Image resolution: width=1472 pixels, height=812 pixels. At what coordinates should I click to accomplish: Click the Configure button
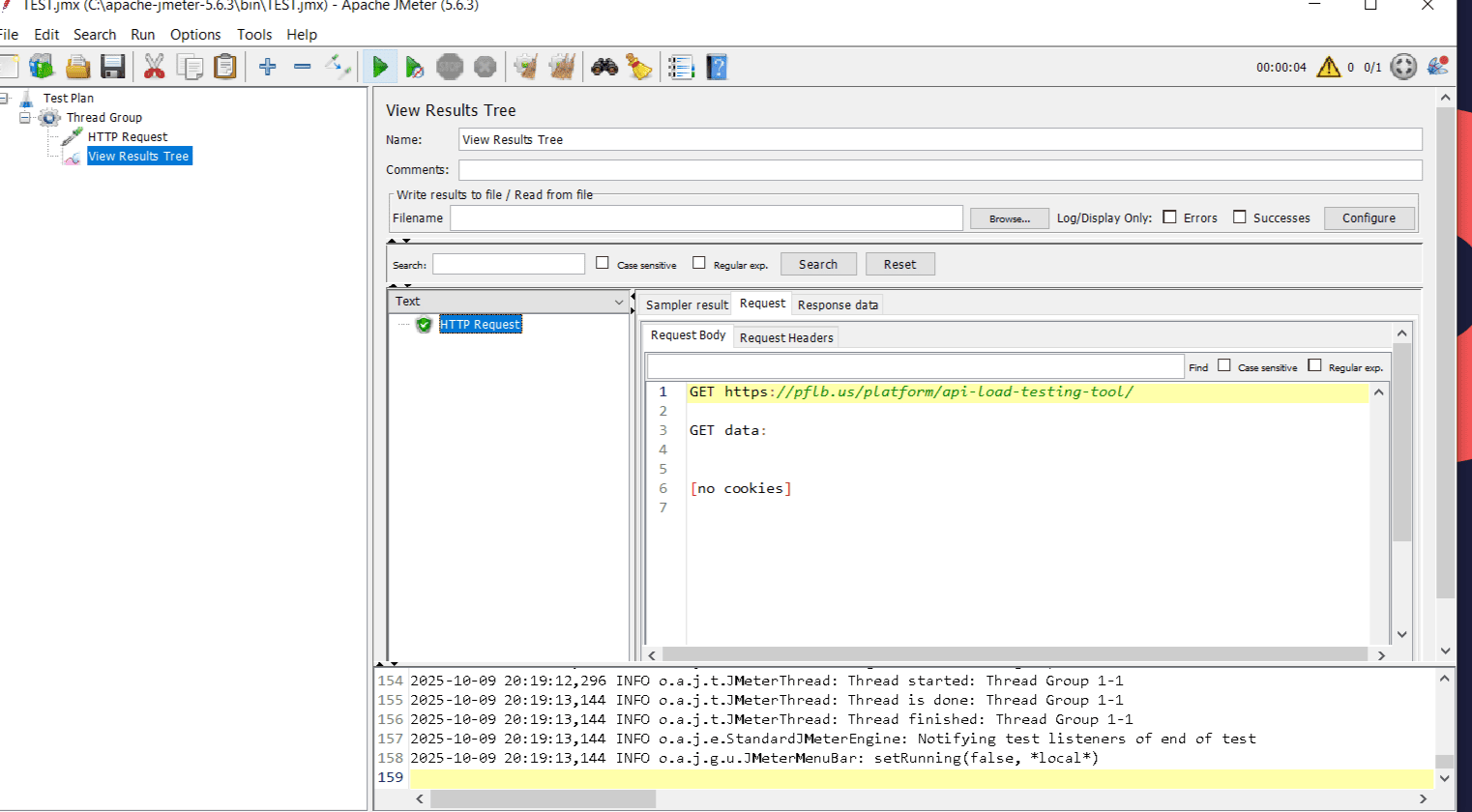click(x=1369, y=218)
